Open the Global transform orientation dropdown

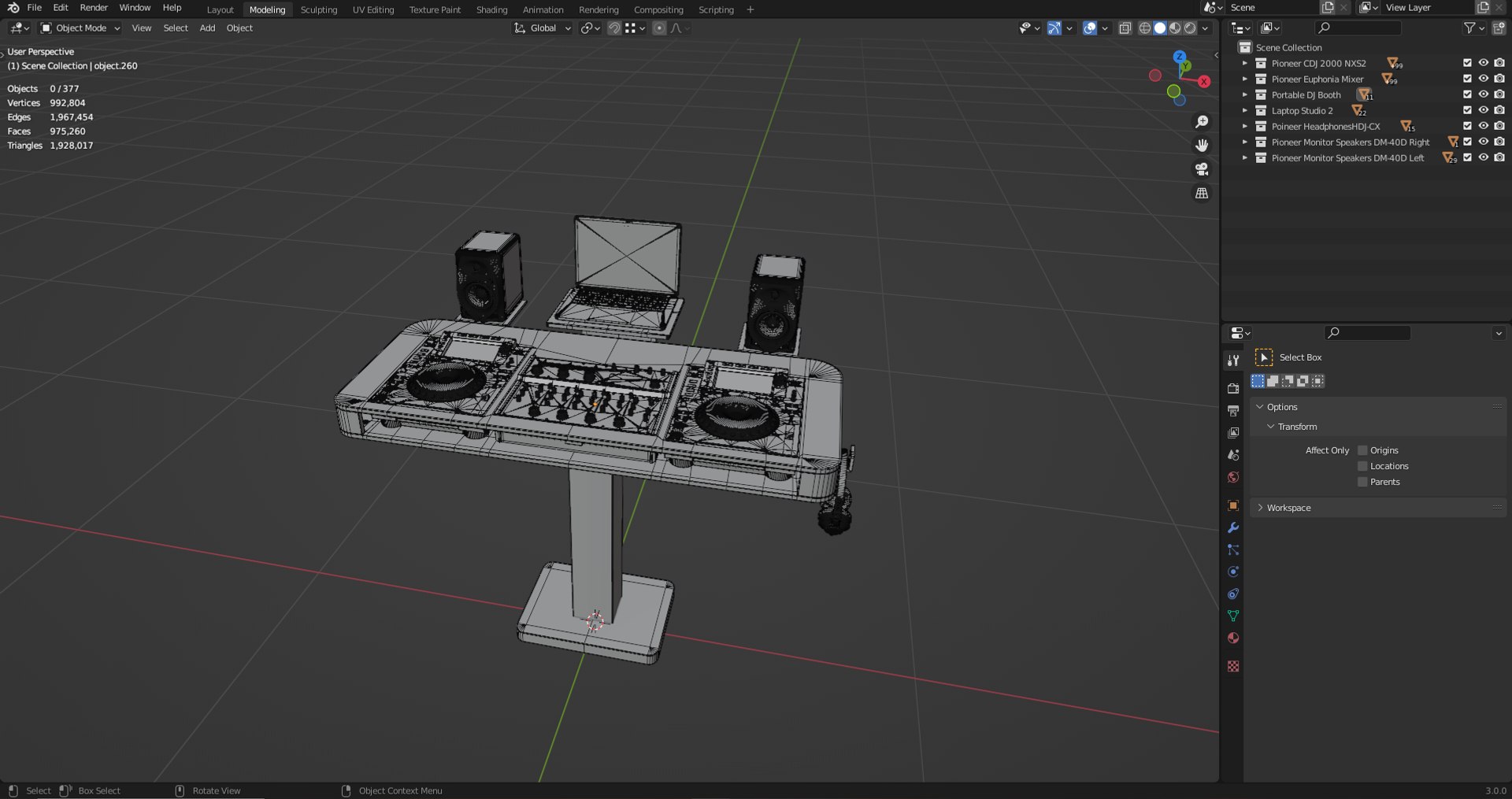pos(543,28)
